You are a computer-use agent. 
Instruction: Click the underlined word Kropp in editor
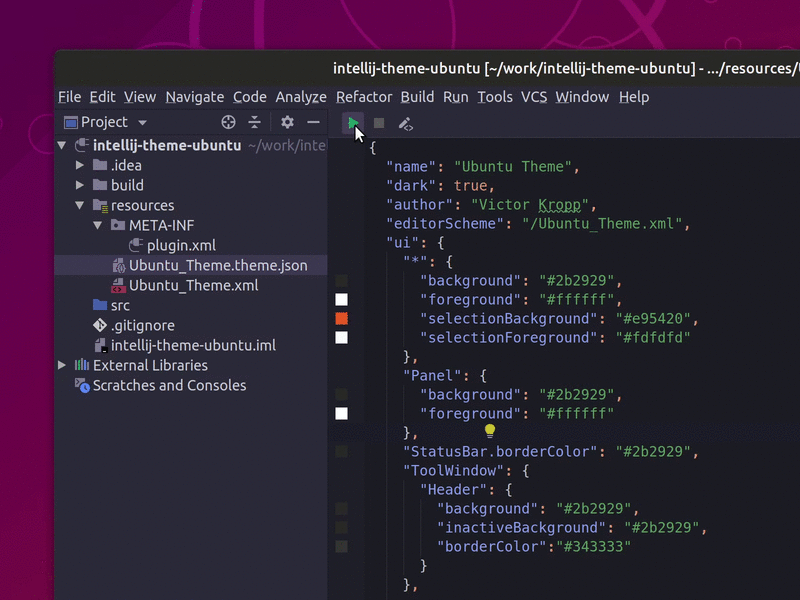560,205
